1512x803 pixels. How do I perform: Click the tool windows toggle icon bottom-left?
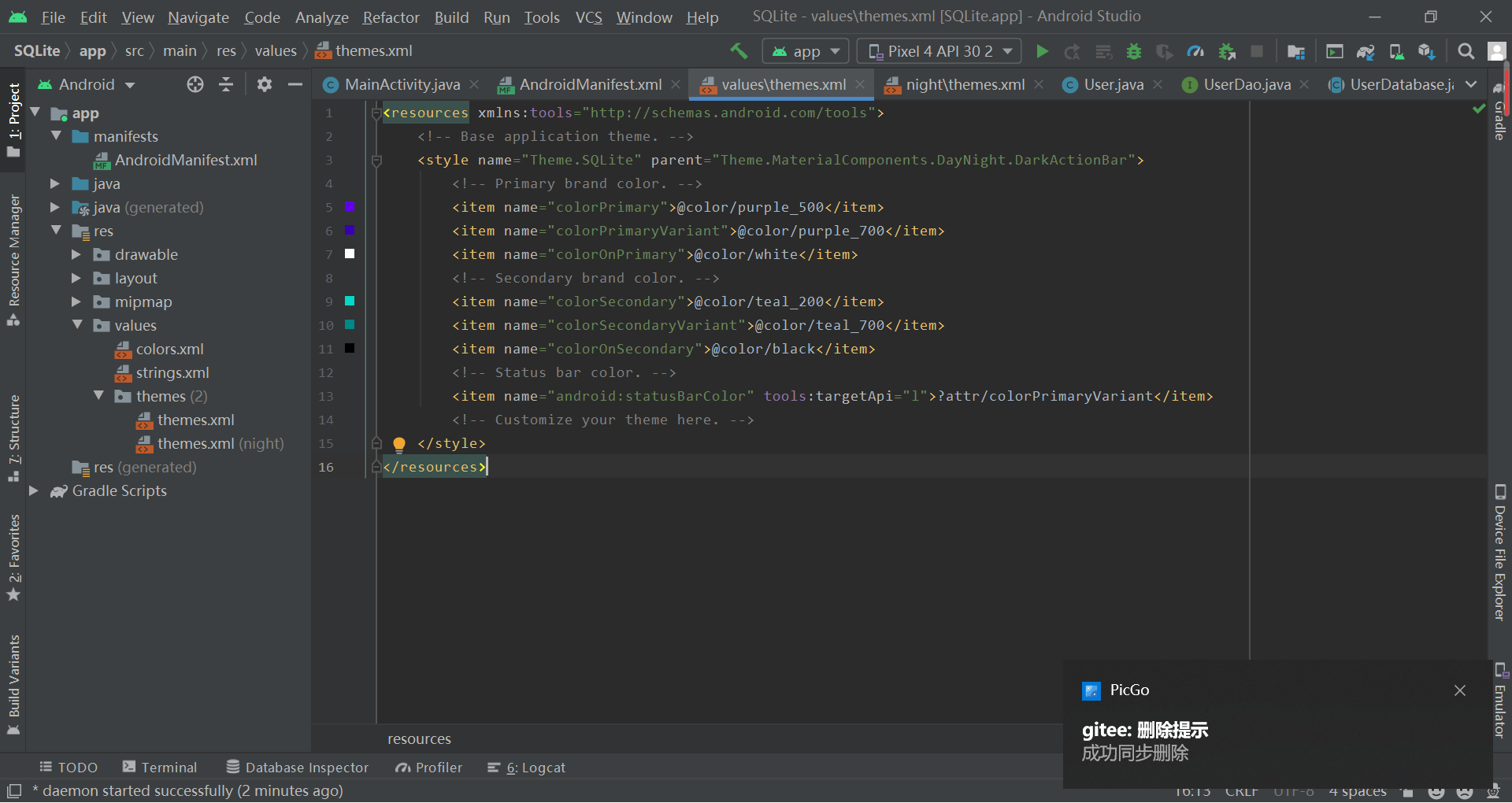pyautogui.click(x=14, y=790)
